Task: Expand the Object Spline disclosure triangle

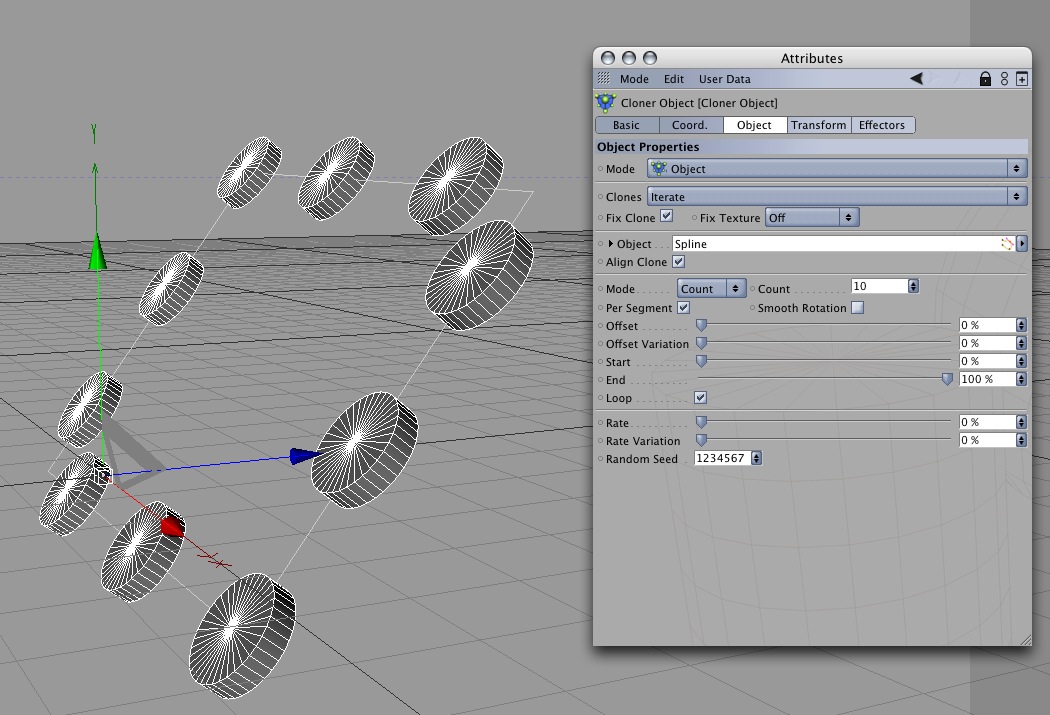Action: point(611,244)
